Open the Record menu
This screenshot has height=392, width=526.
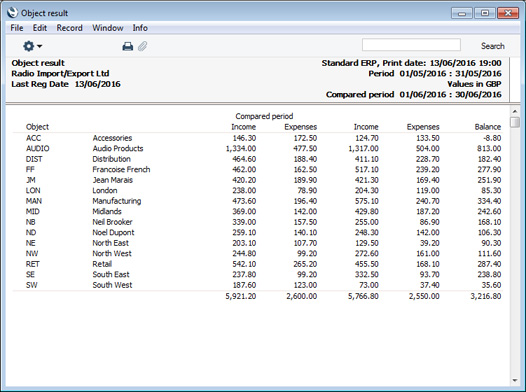click(x=69, y=28)
